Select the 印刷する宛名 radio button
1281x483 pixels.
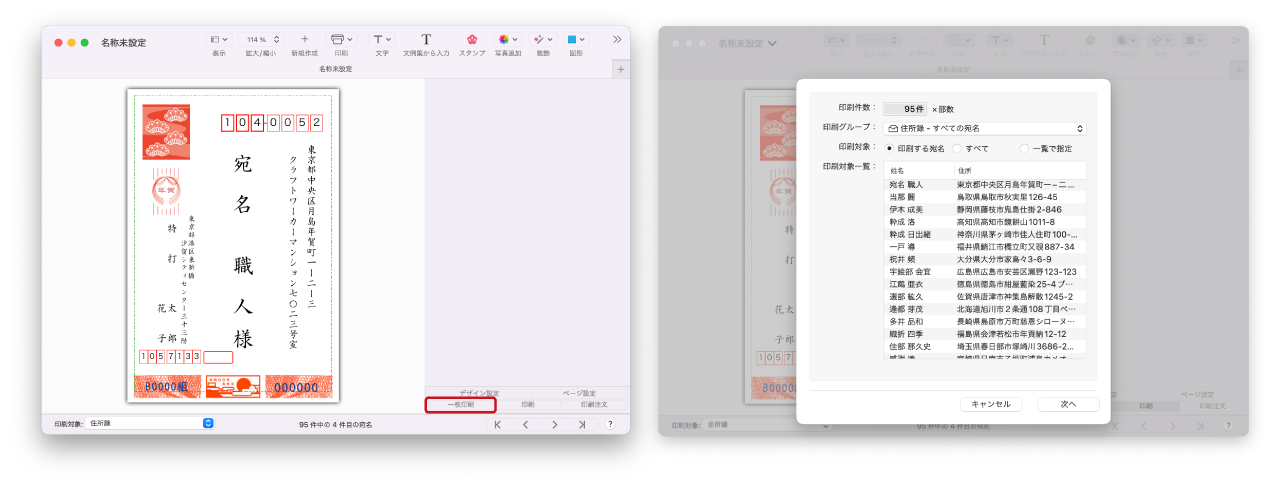pos(890,148)
